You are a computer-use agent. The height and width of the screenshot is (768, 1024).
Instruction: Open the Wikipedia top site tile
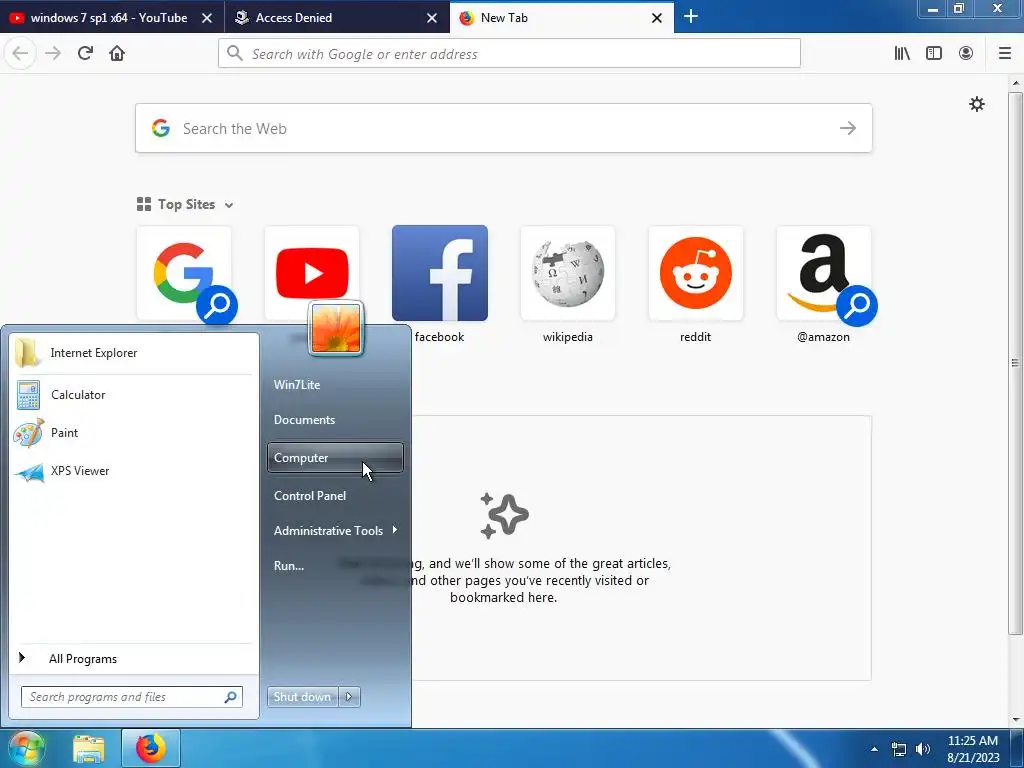568,273
